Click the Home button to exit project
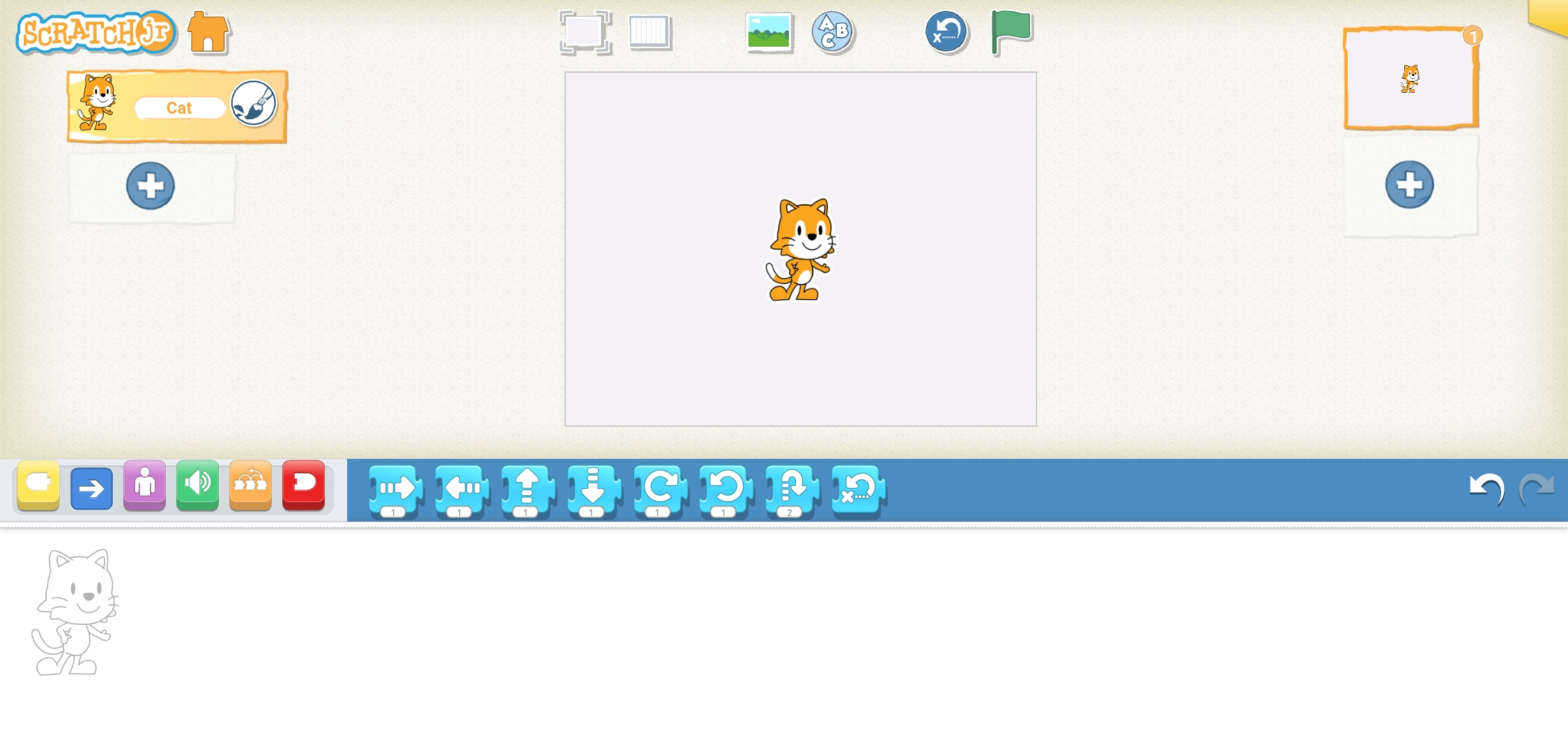1568x751 pixels. tap(208, 32)
